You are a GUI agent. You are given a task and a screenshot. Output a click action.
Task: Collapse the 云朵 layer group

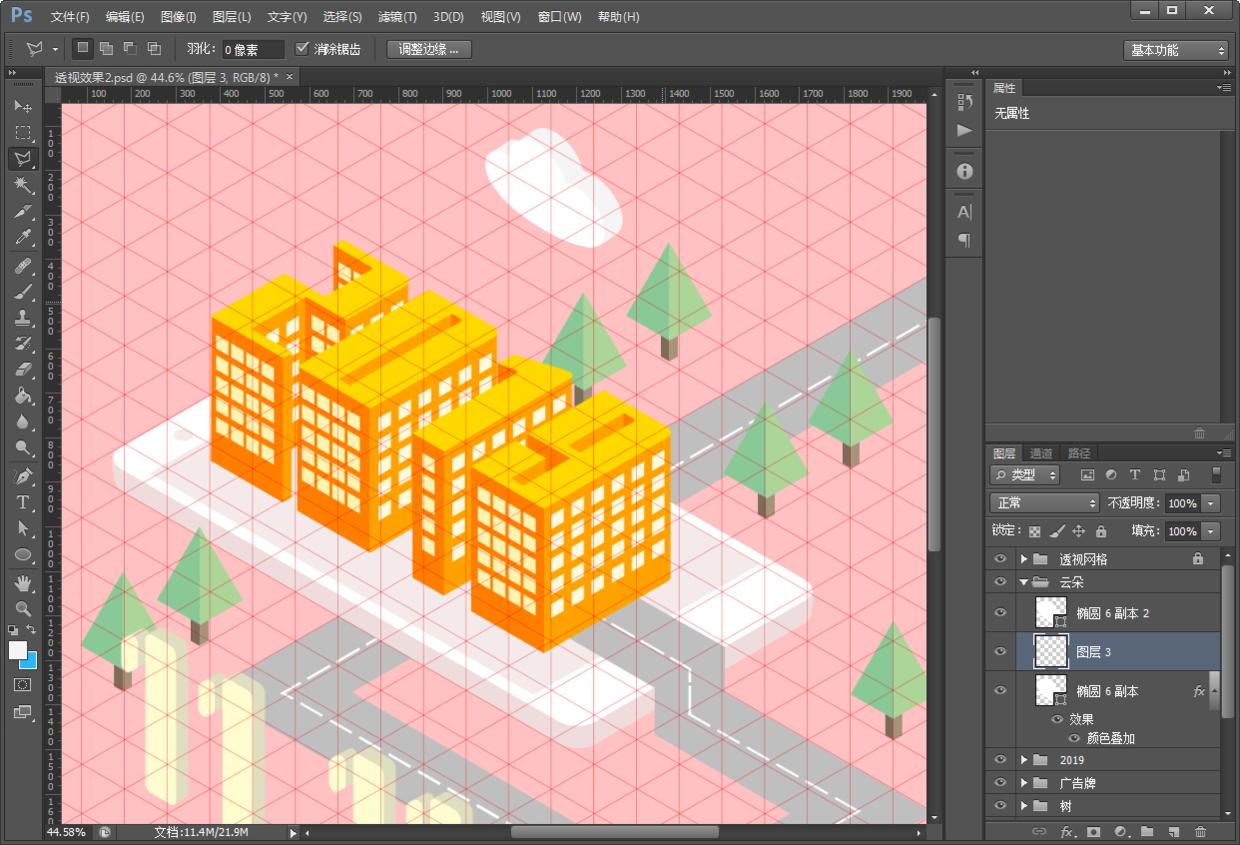pyautogui.click(x=1024, y=582)
